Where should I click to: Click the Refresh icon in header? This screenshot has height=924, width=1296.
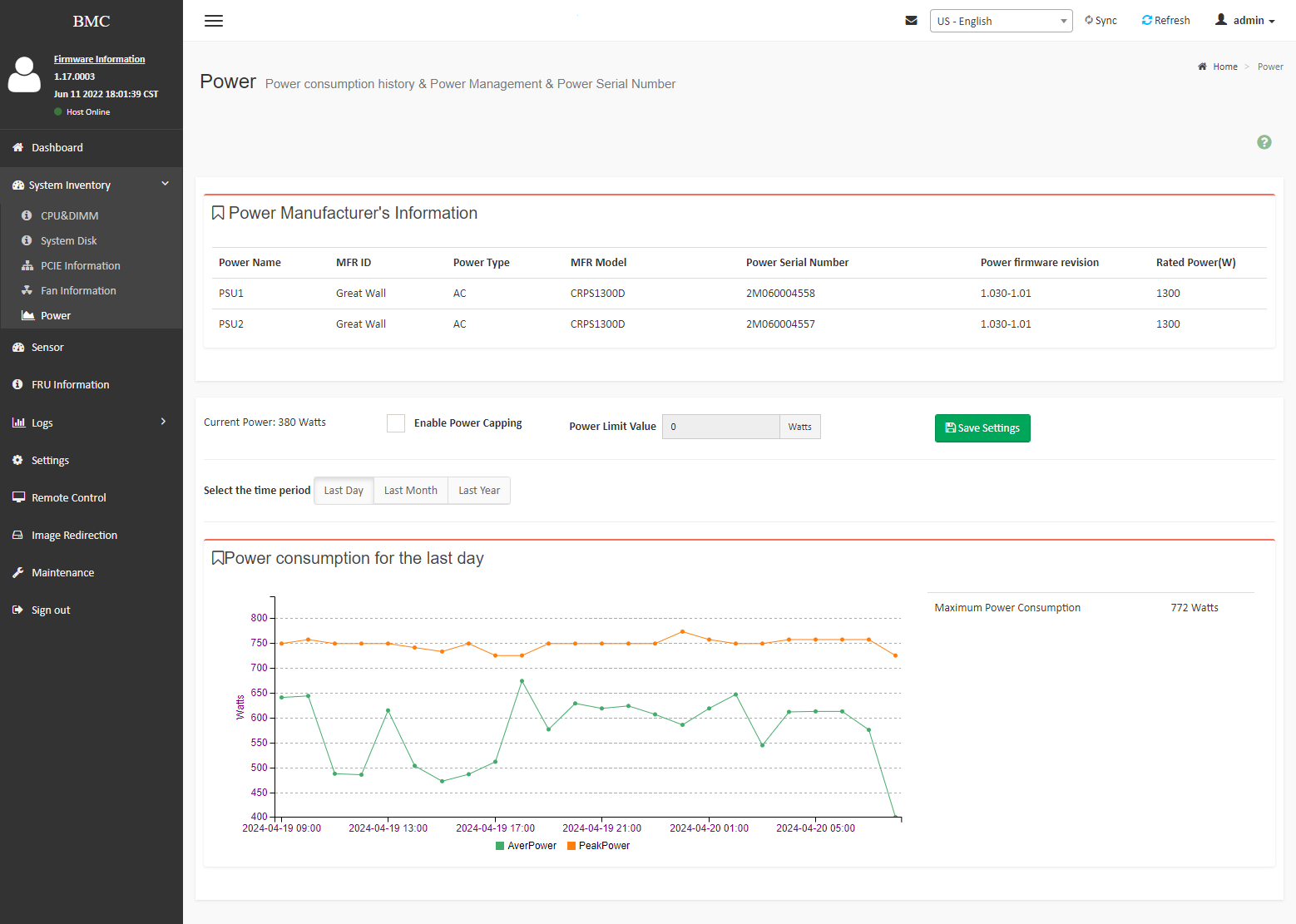1147,20
